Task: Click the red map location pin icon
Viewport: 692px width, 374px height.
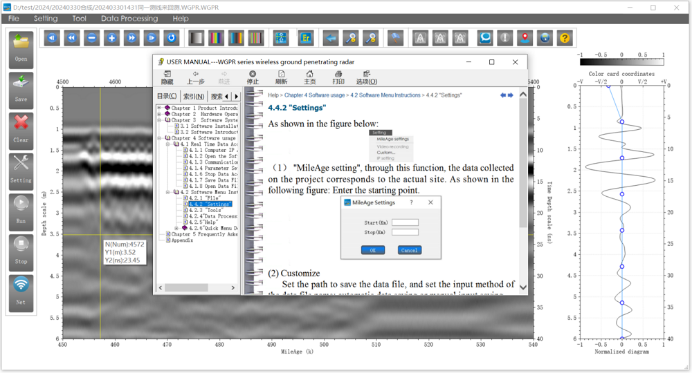Action: [x=525, y=38]
